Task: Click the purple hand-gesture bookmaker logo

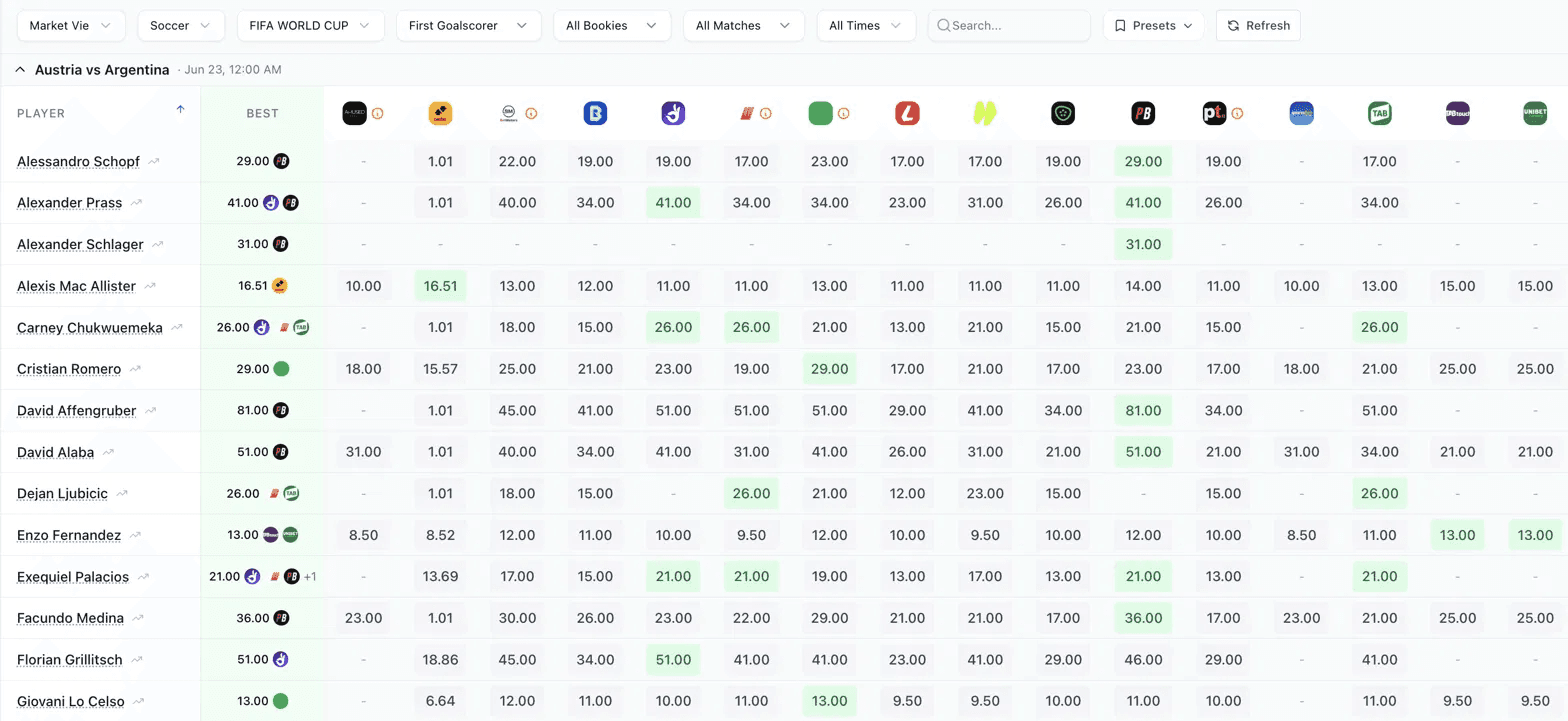Action: coord(674,114)
